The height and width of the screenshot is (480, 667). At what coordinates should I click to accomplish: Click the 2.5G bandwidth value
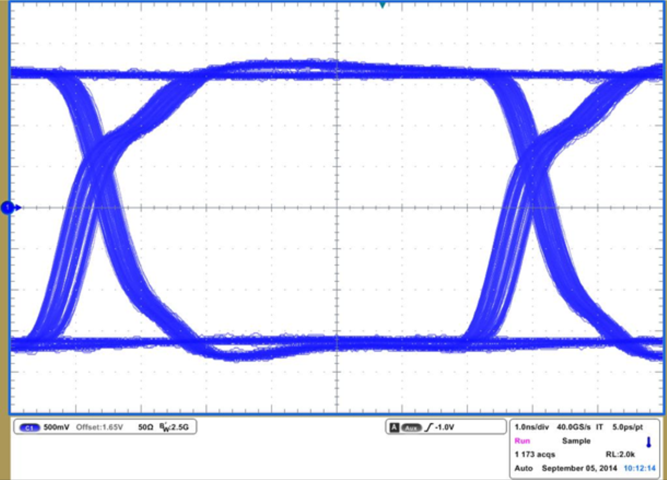pos(180,427)
